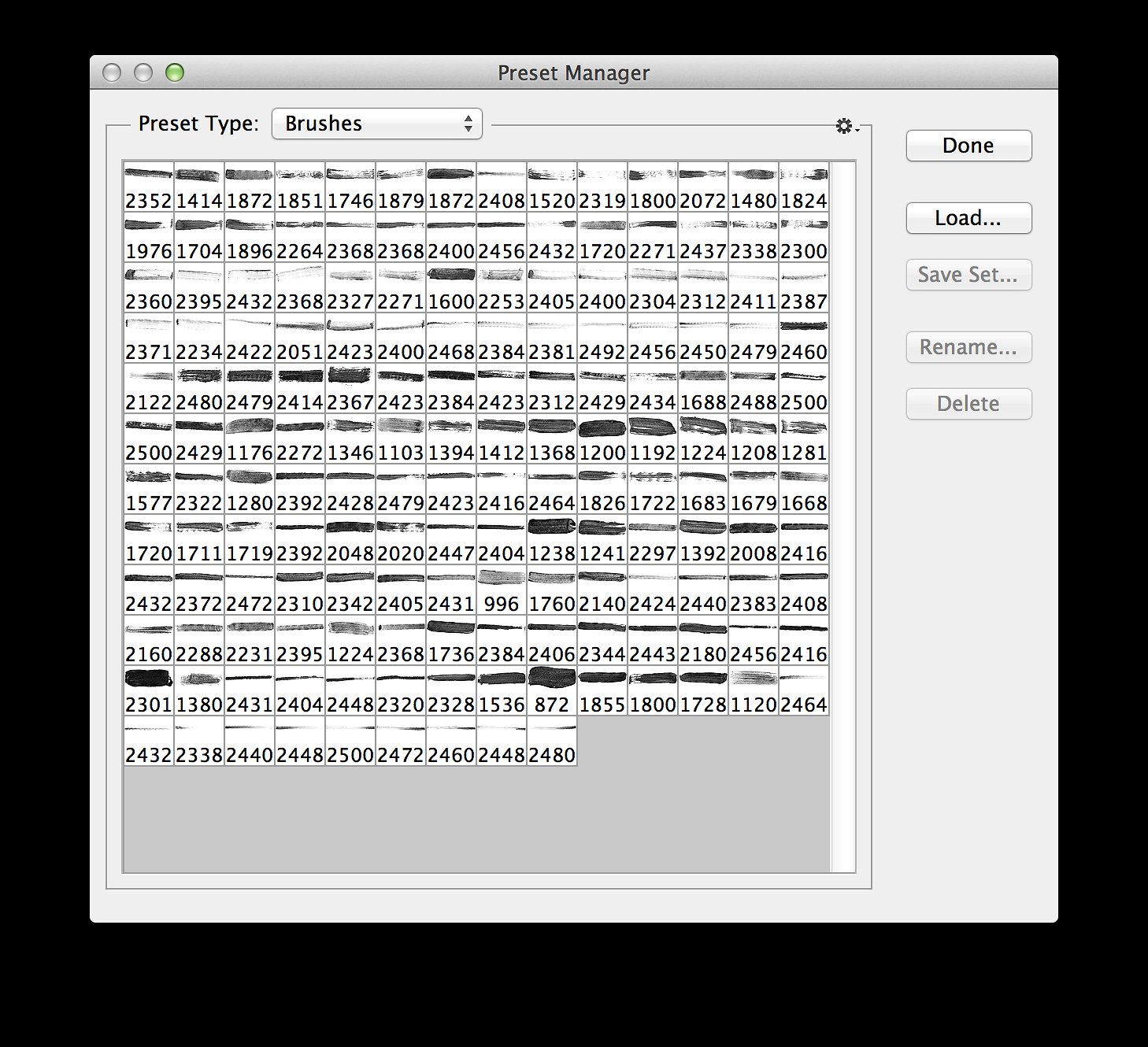Select the 2048 brush thumbnail
Screen dimensions: 1148x1047
pyautogui.click(x=350, y=540)
